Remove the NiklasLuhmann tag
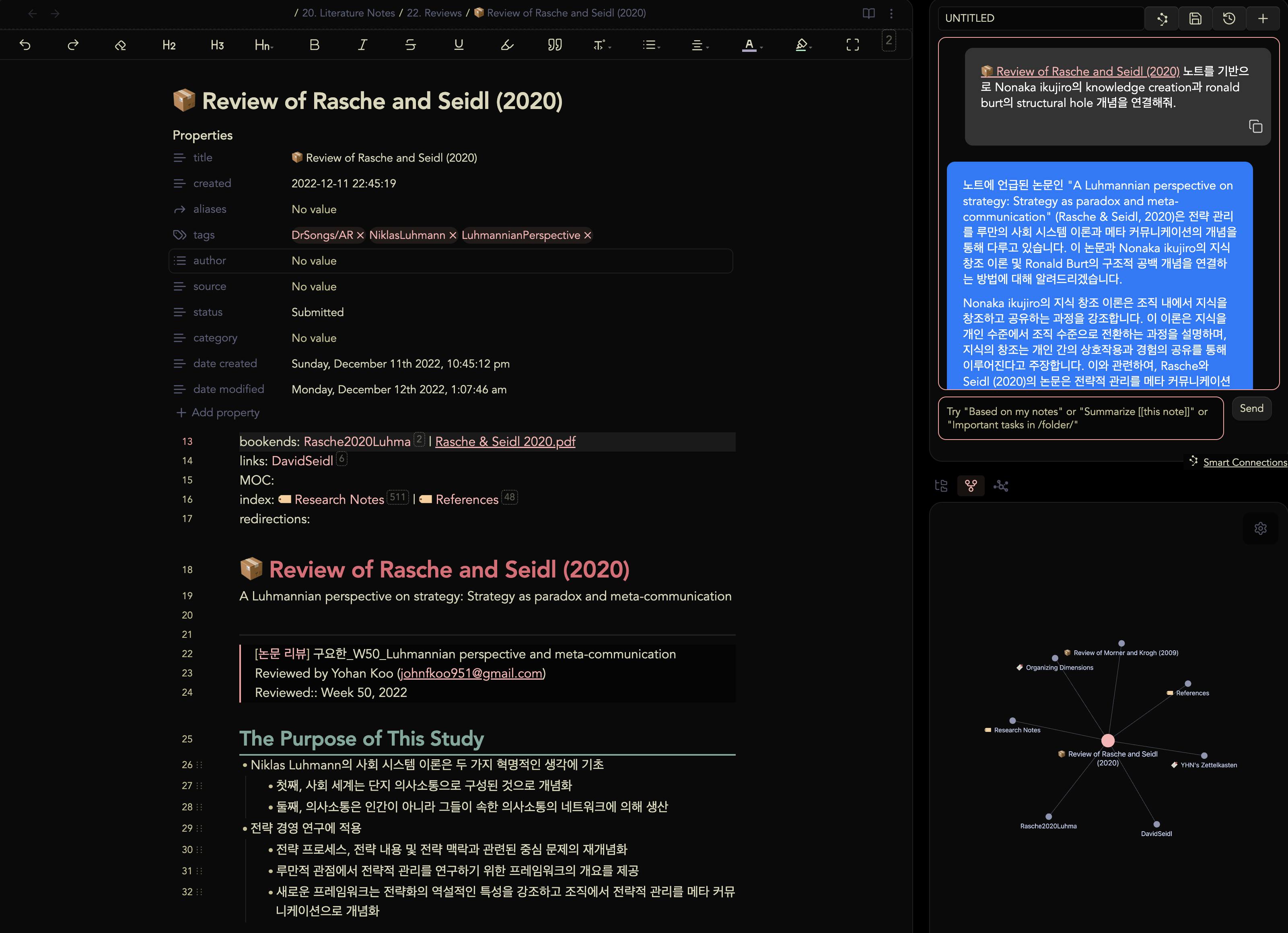Screen dimensions: 1288x933 [453, 235]
